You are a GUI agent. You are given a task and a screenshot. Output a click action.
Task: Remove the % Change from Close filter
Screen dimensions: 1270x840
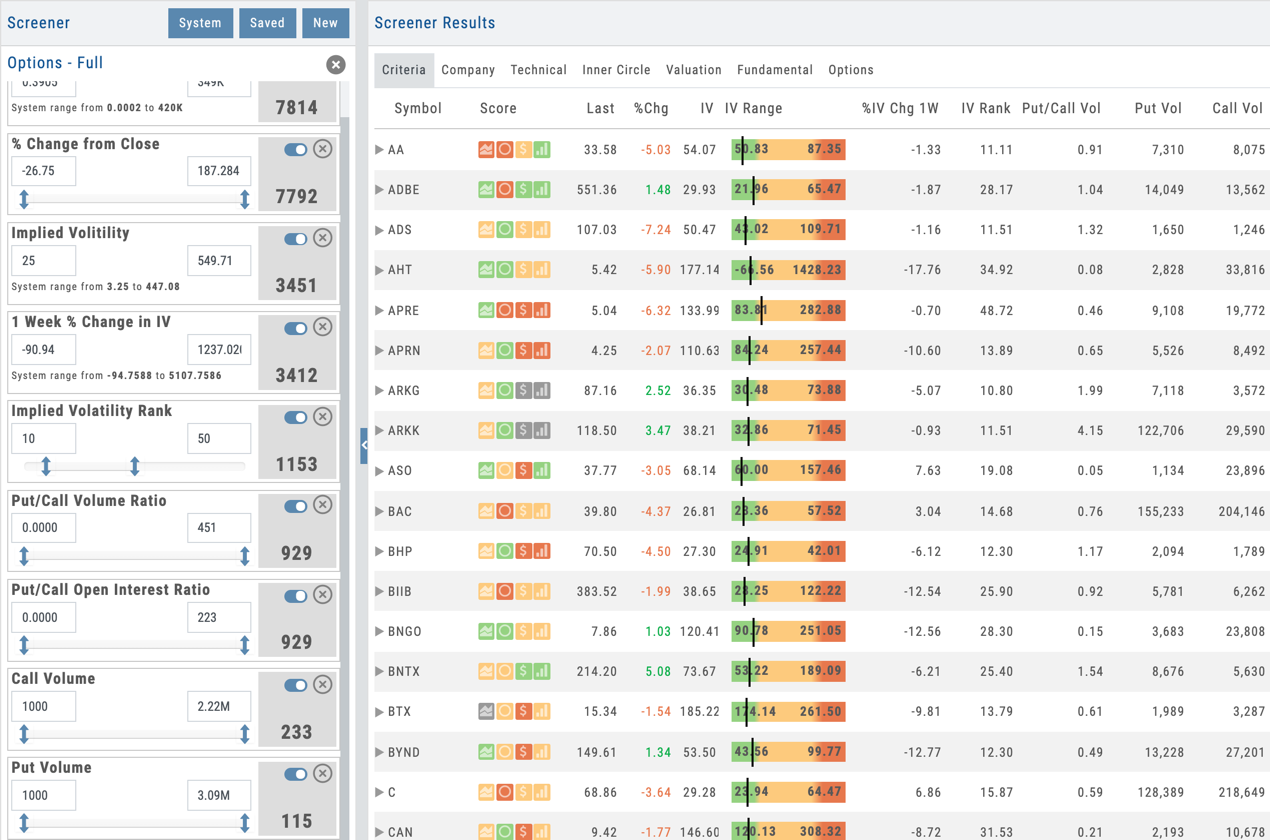click(x=323, y=149)
